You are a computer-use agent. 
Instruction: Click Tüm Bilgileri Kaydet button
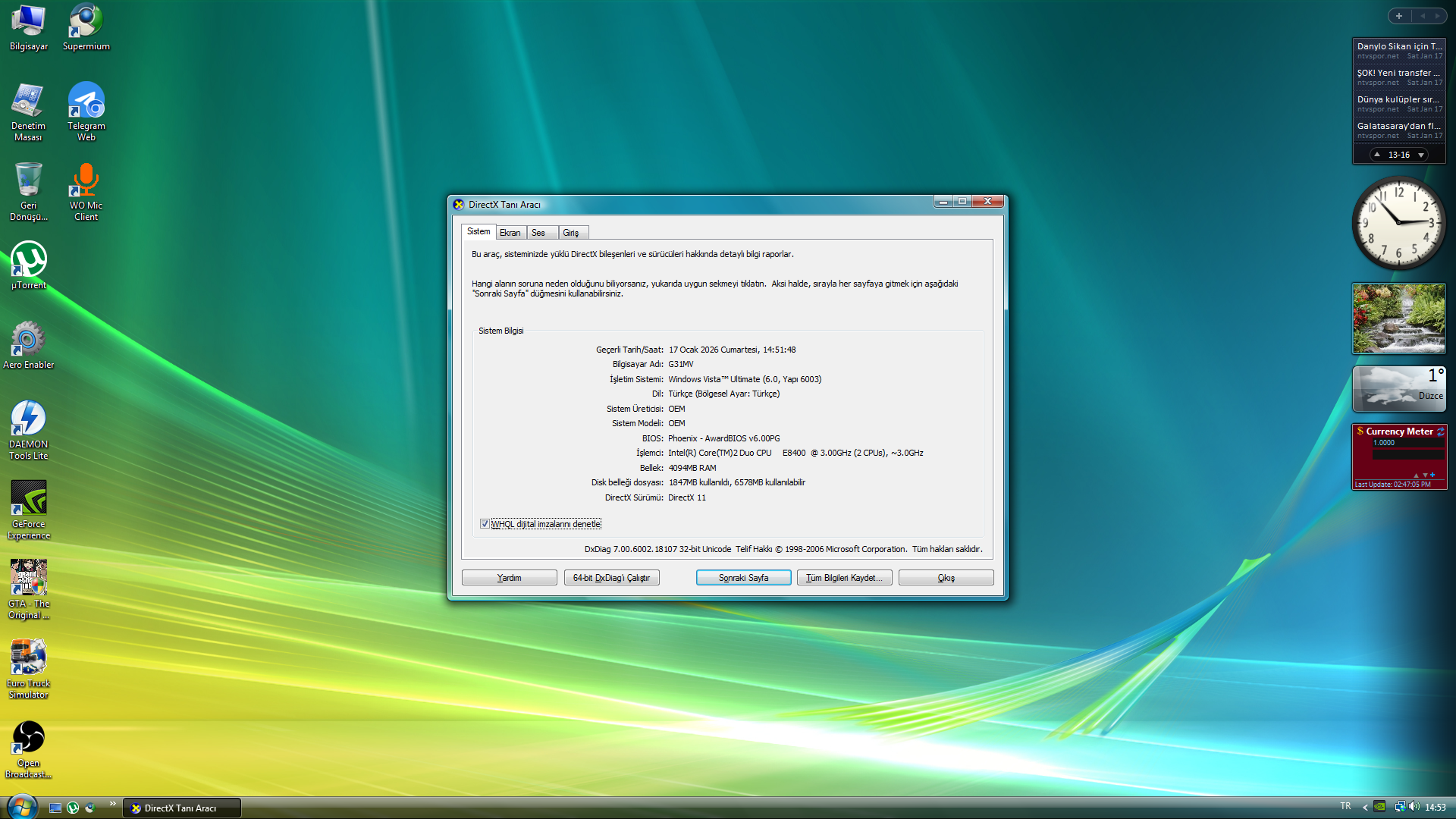[845, 578]
